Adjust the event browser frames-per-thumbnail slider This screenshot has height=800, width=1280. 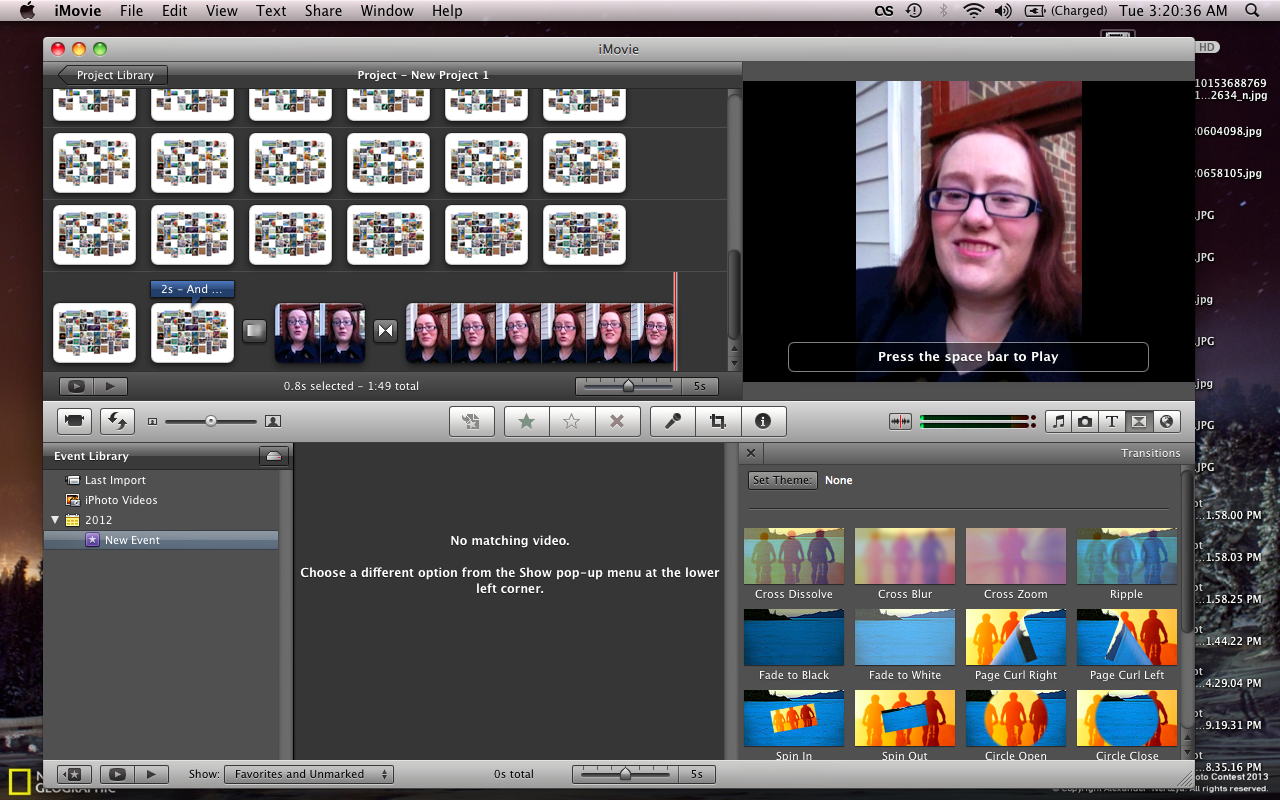pos(625,774)
